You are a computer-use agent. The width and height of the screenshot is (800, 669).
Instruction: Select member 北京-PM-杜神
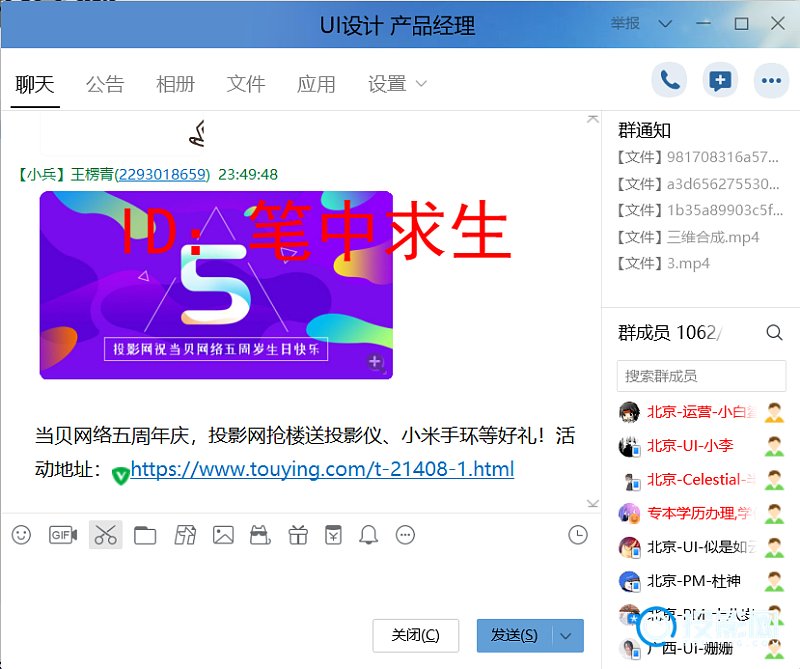[693, 581]
